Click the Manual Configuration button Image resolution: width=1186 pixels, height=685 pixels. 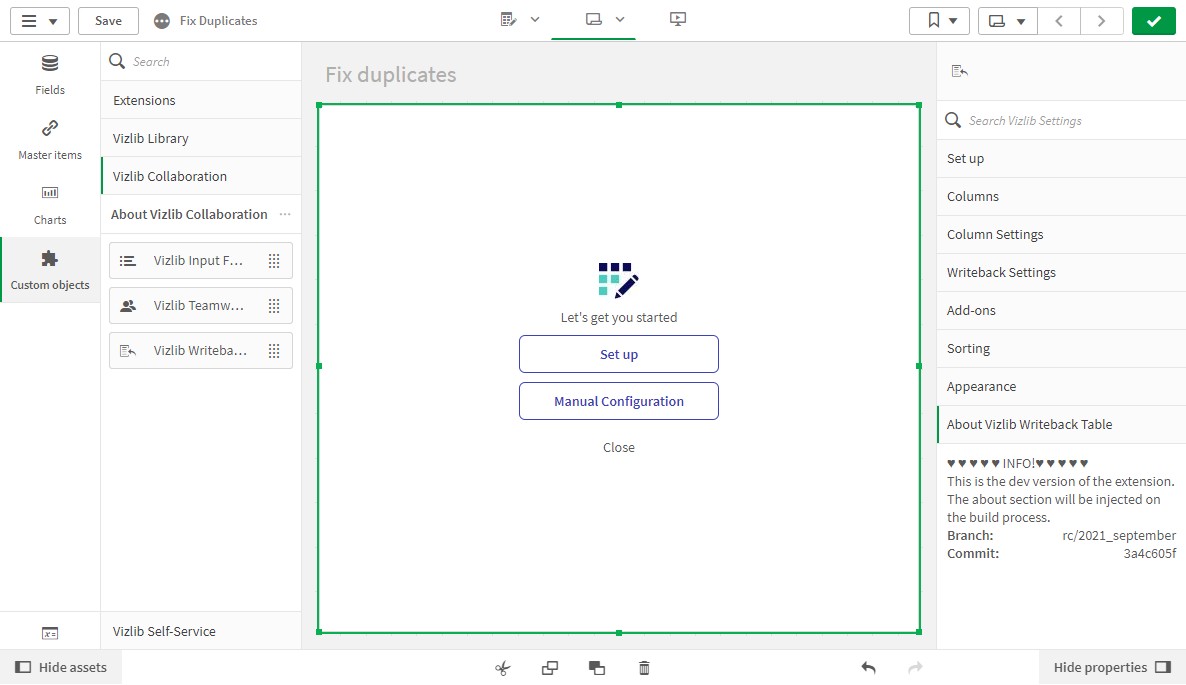(x=619, y=401)
